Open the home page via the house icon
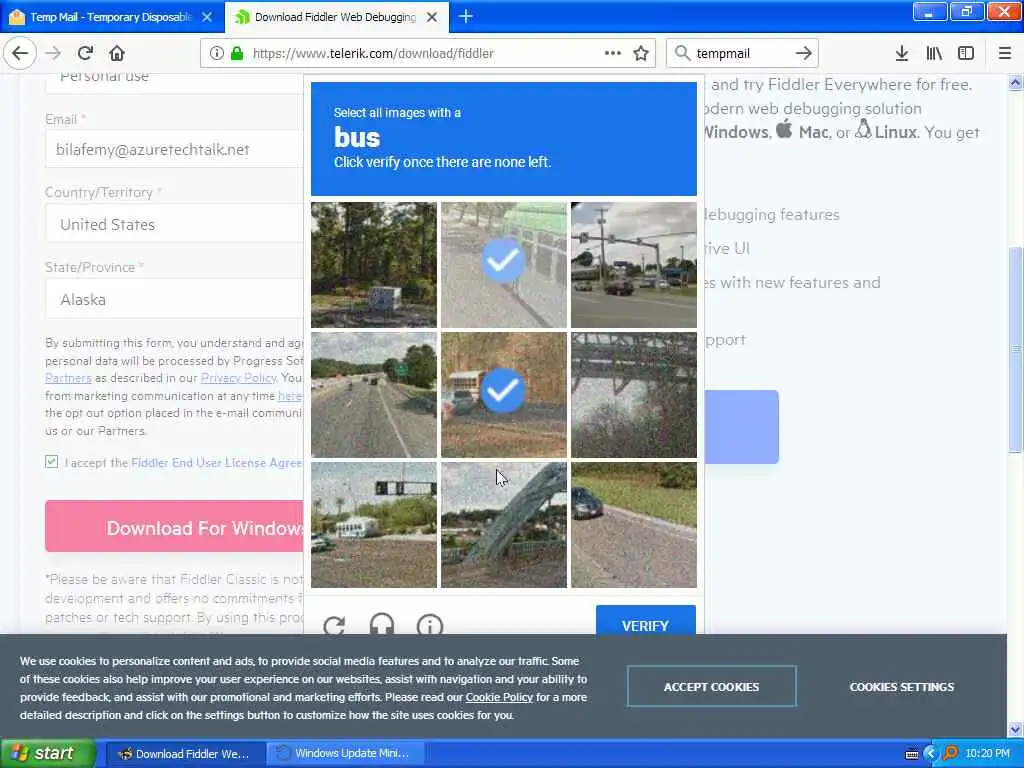The width and height of the screenshot is (1024, 768). point(117,53)
